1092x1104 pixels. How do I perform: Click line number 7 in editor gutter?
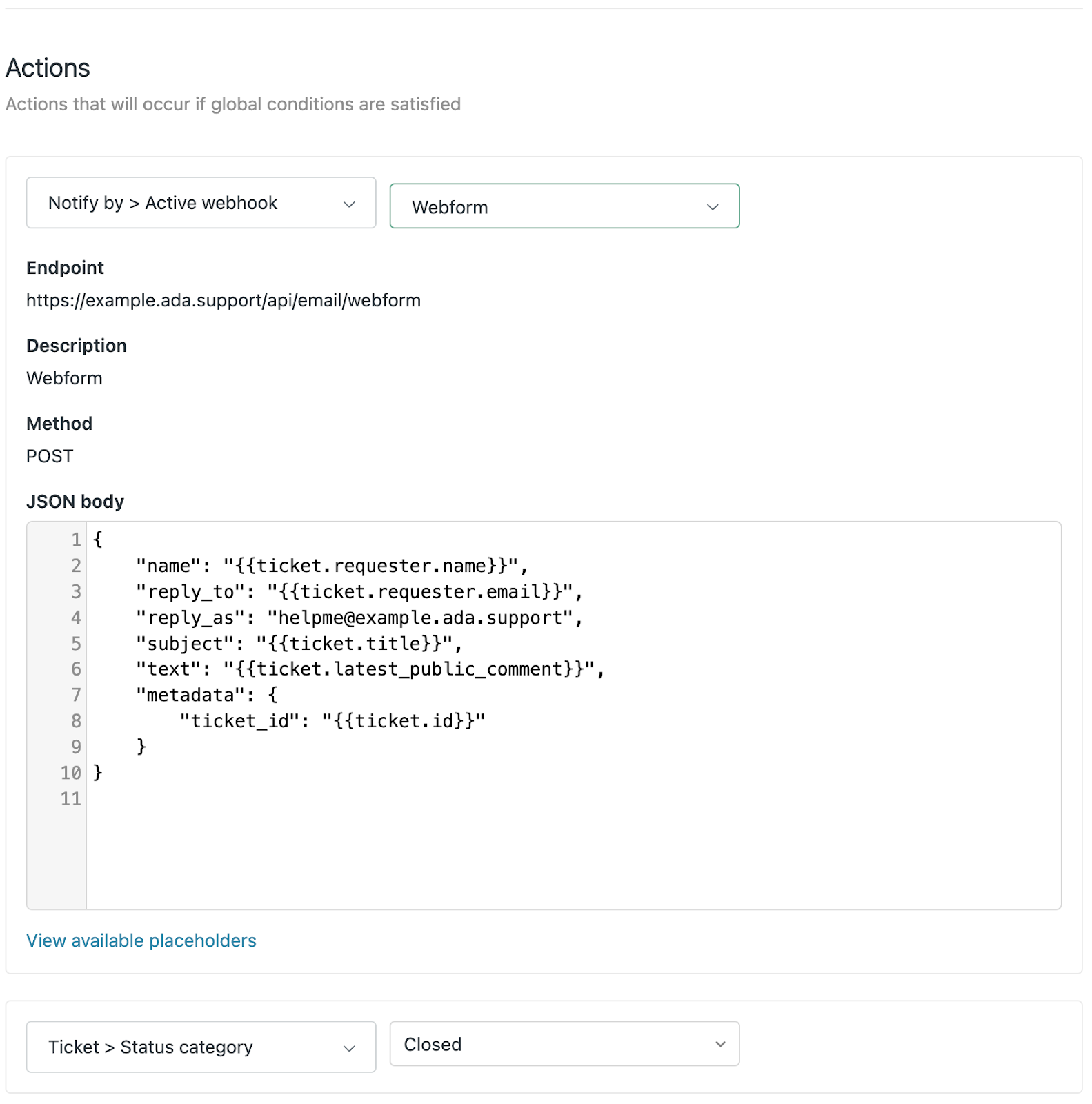click(x=76, y=695)
